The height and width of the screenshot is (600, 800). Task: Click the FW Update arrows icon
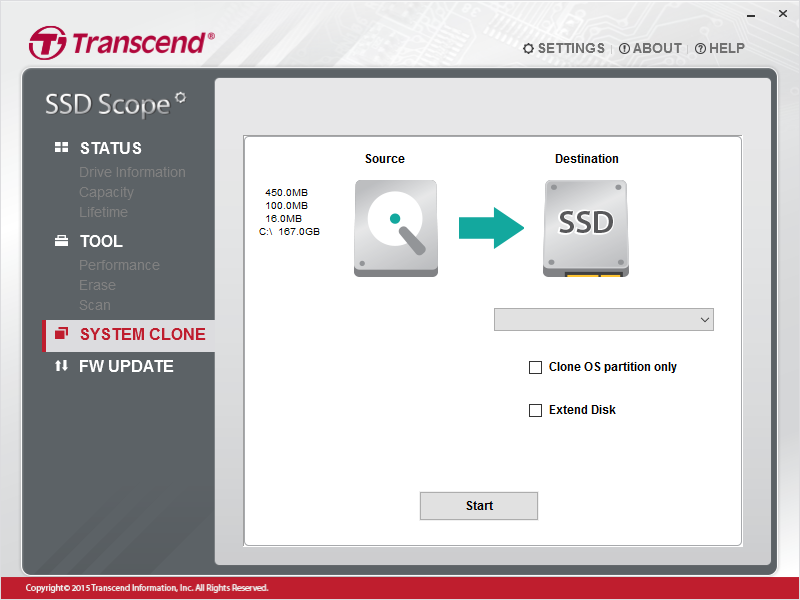point(61,366)
